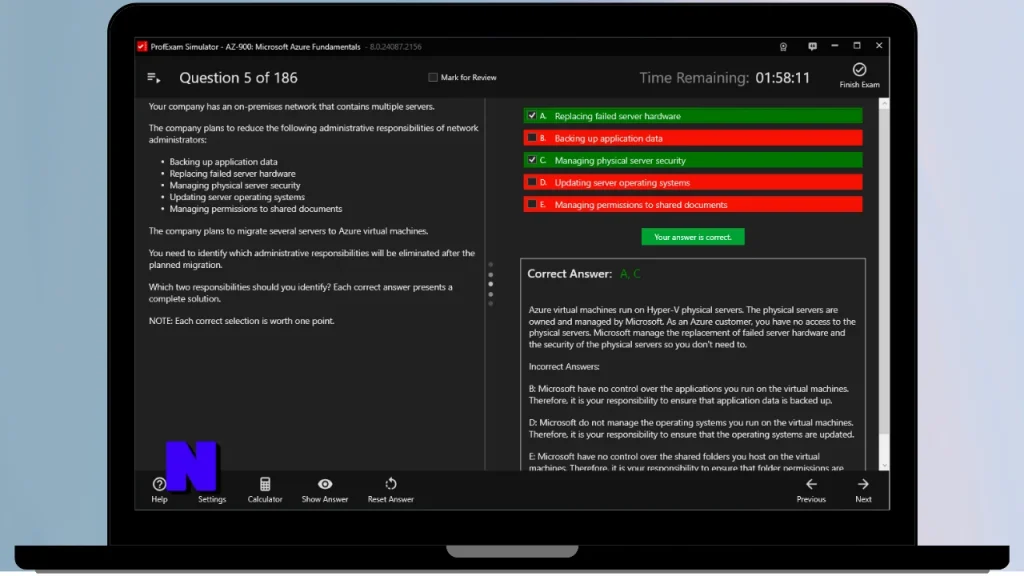Screen dimensions: 1024x576
Task: Click the scroll up arrow of answer pane
Action: coord(884,103)
